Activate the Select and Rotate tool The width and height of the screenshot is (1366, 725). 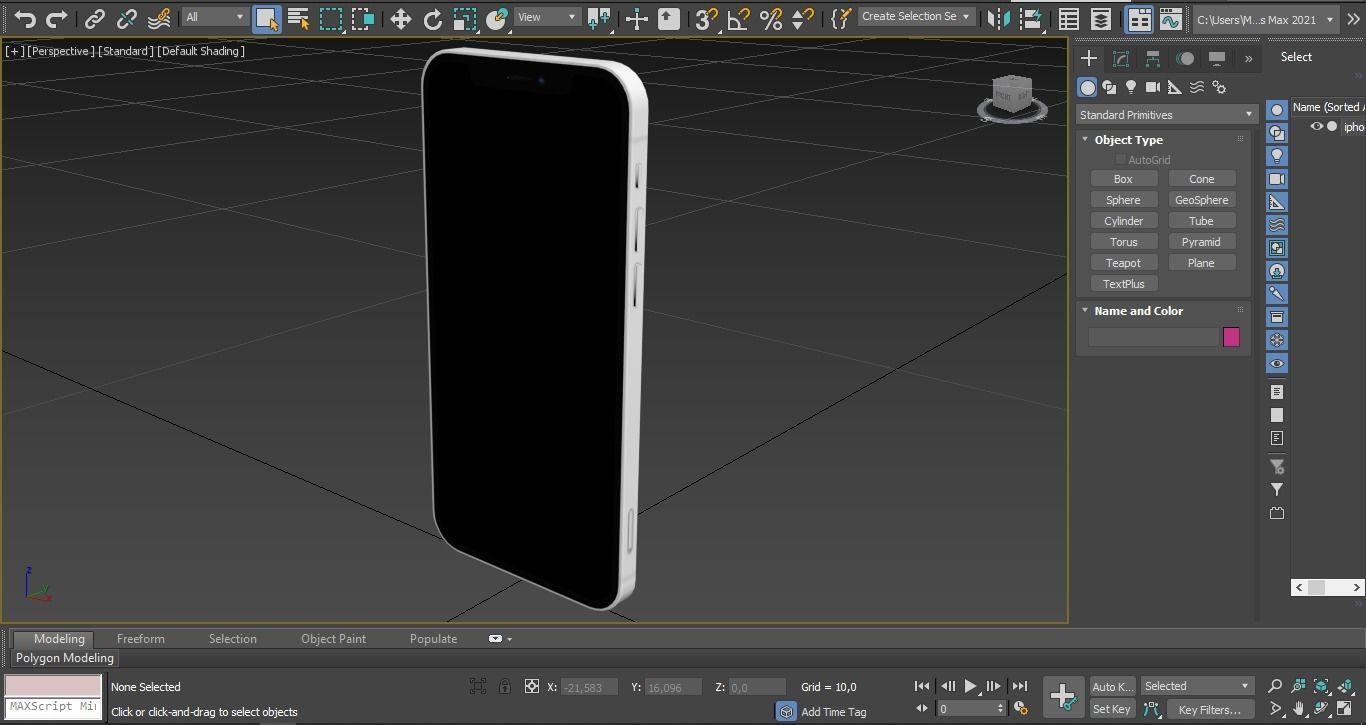tap(432, 18)
